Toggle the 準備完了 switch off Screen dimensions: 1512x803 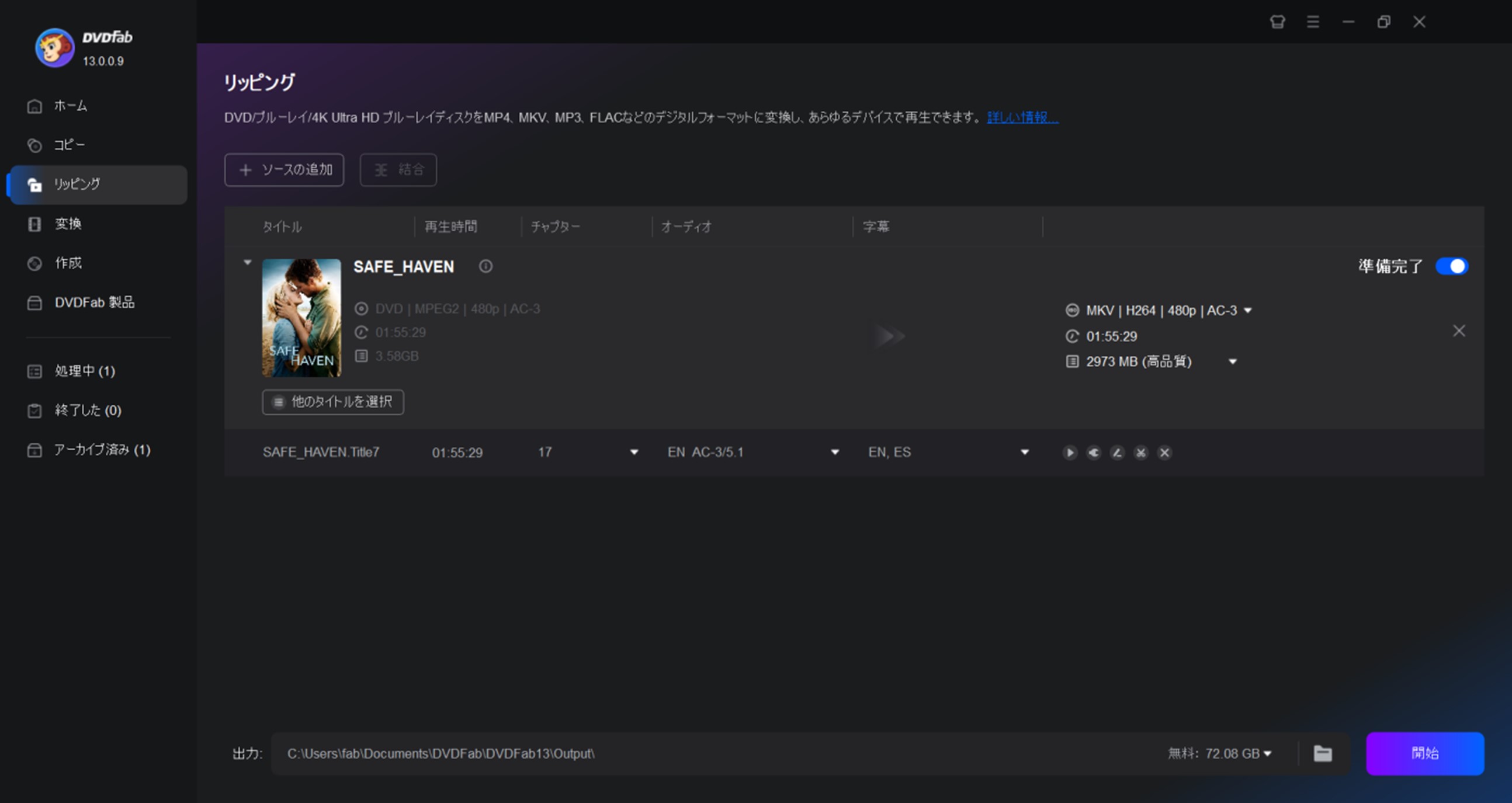tap(1452, 266)
